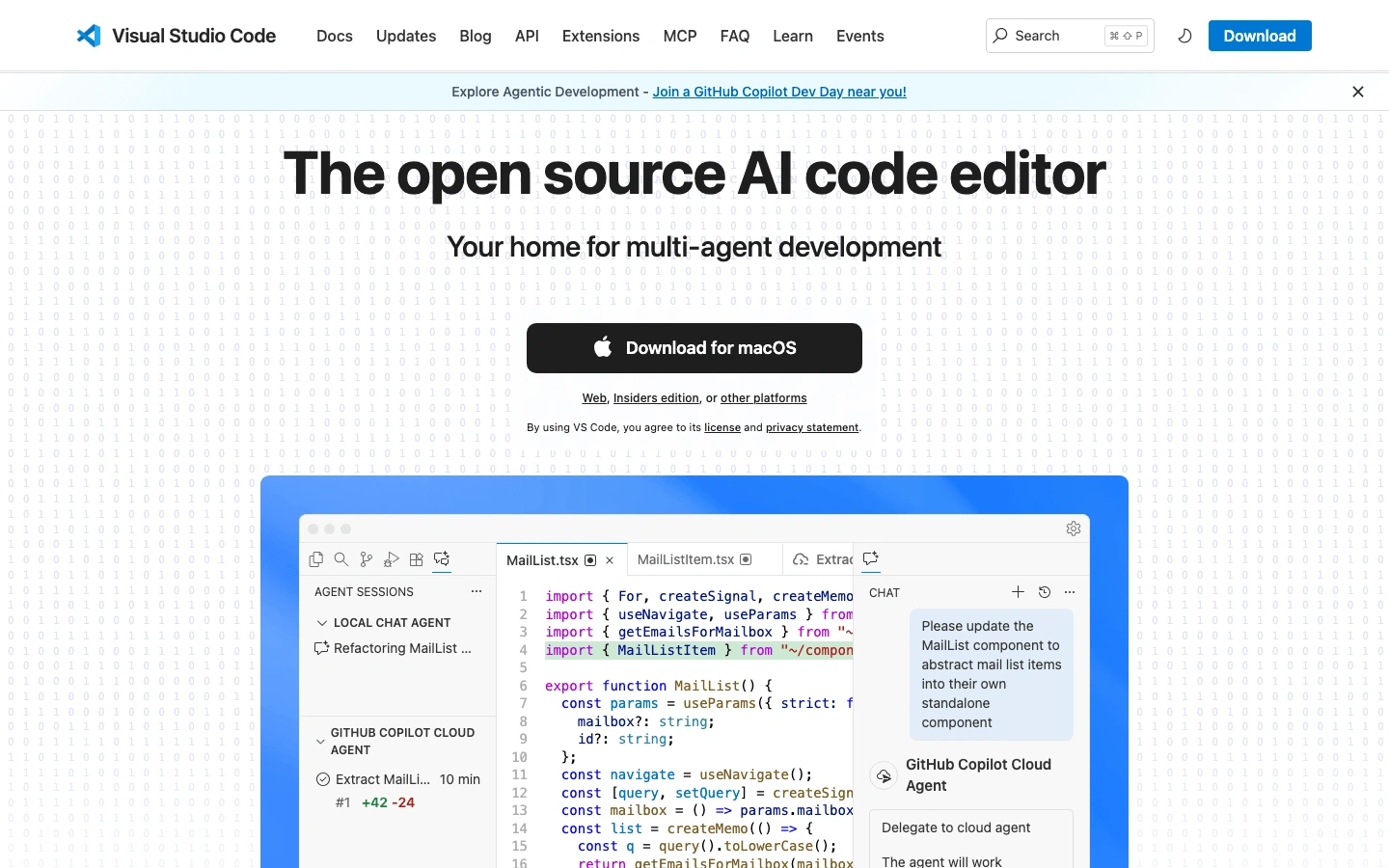Select the Refactoring MailList session
The image size is (1389, 868).
[x=401, y=648]
